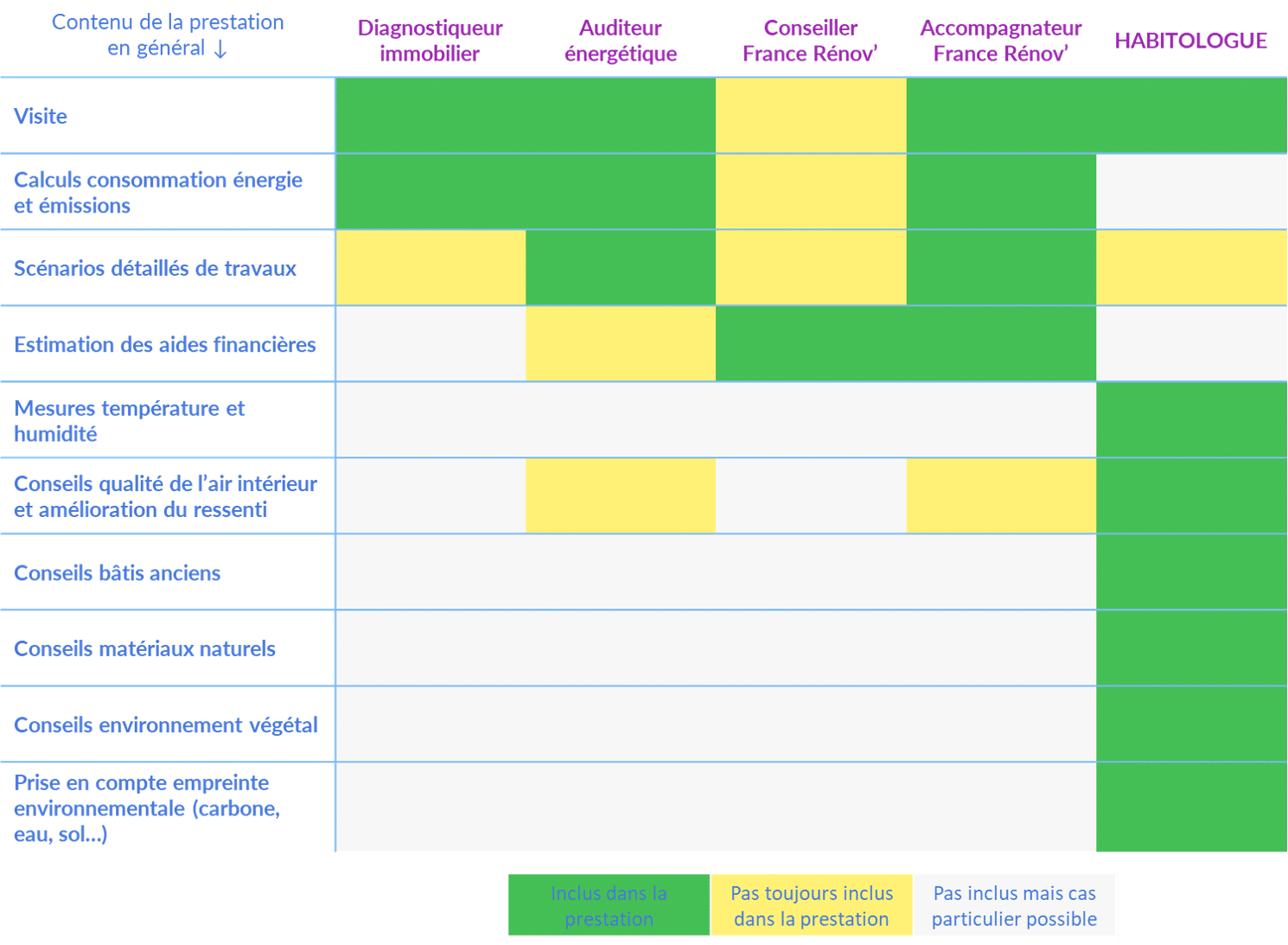Click 'Prise en compte empreinte environnementale' row label
1288x945 pixels.
[x=147, y=808]
